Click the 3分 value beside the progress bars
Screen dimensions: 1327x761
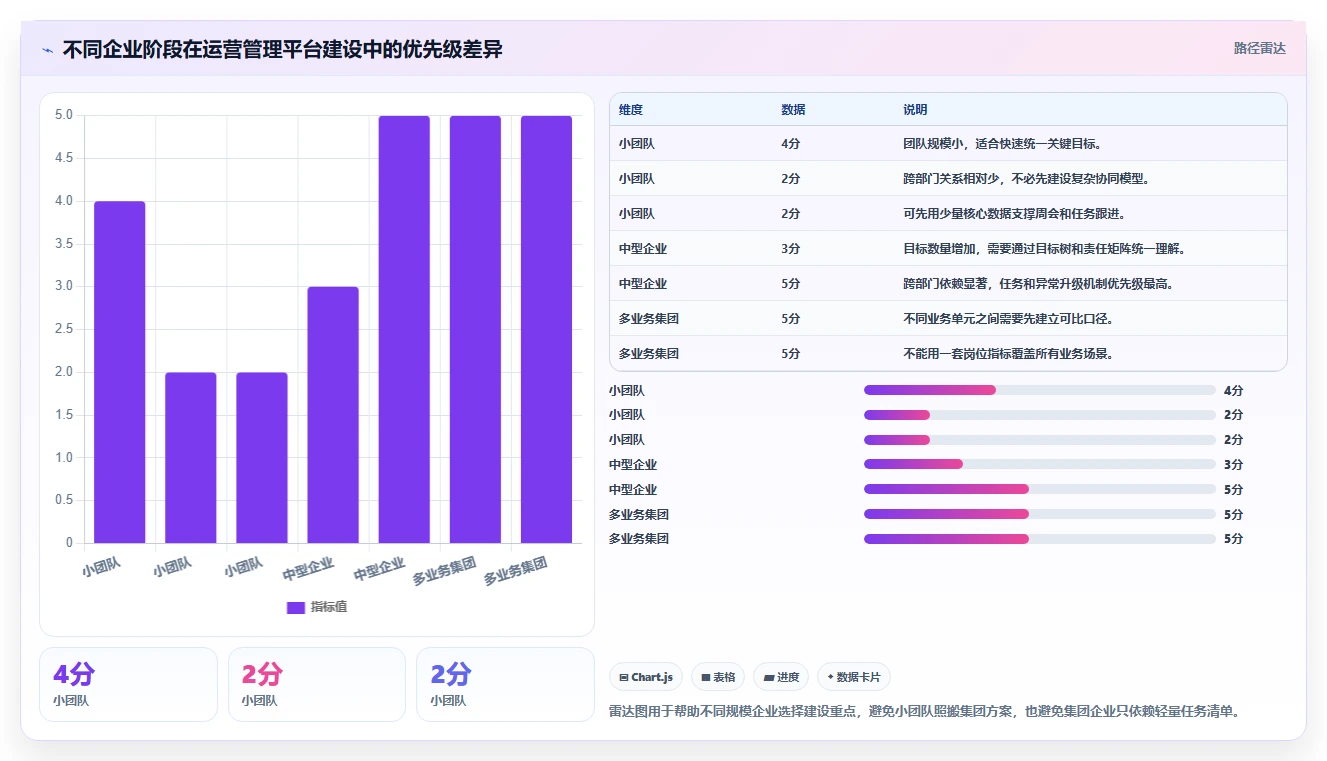pyautogui.click(x=1233, y=464)
